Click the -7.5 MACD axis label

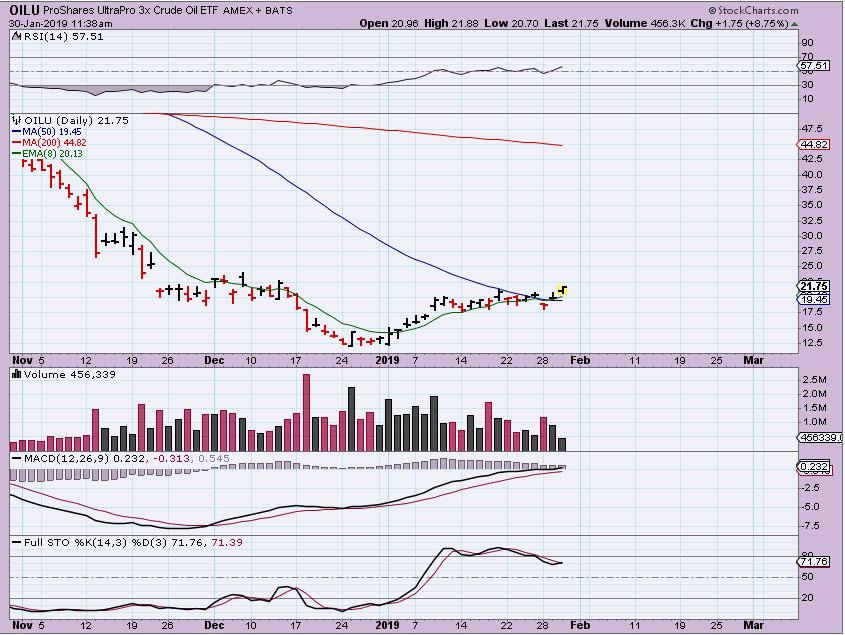pyautogui.click(x=811, y=526)
